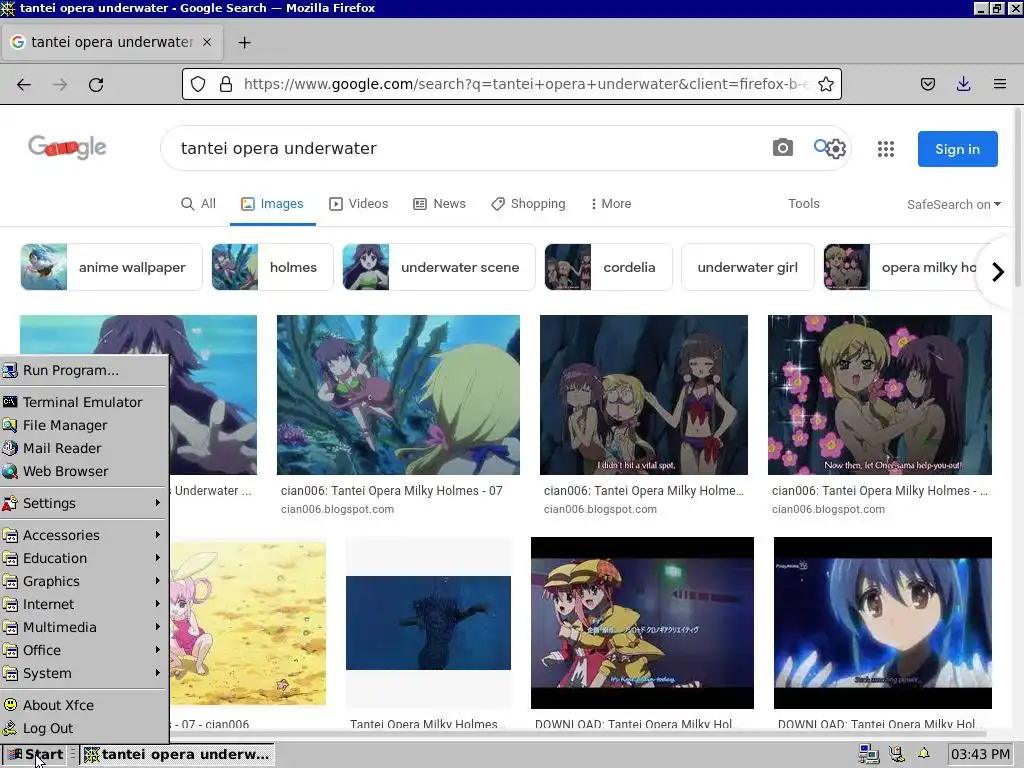Select the Images tab
1024x768 pixels.
pos(272,204)
